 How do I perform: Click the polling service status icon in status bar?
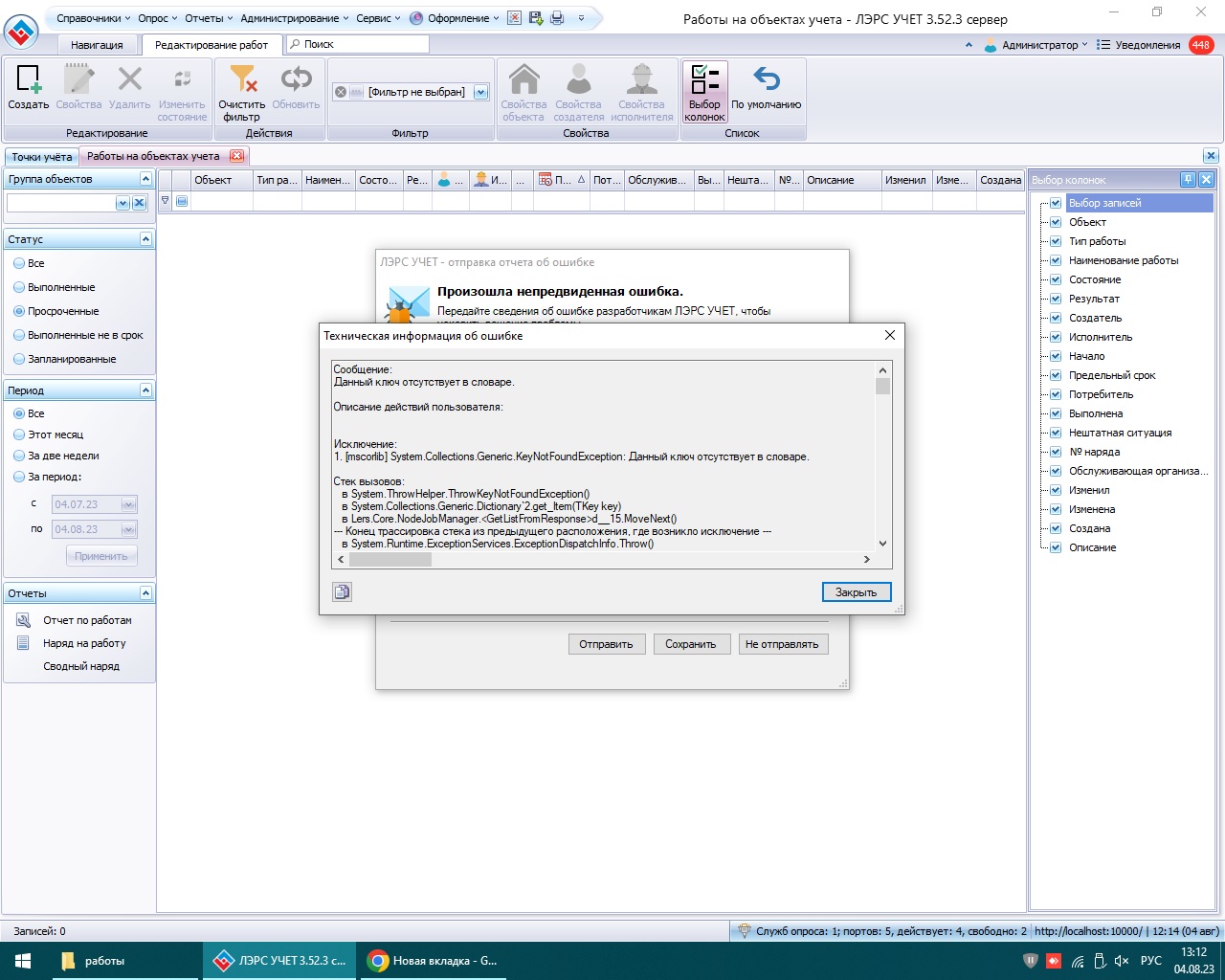point(744,930)
